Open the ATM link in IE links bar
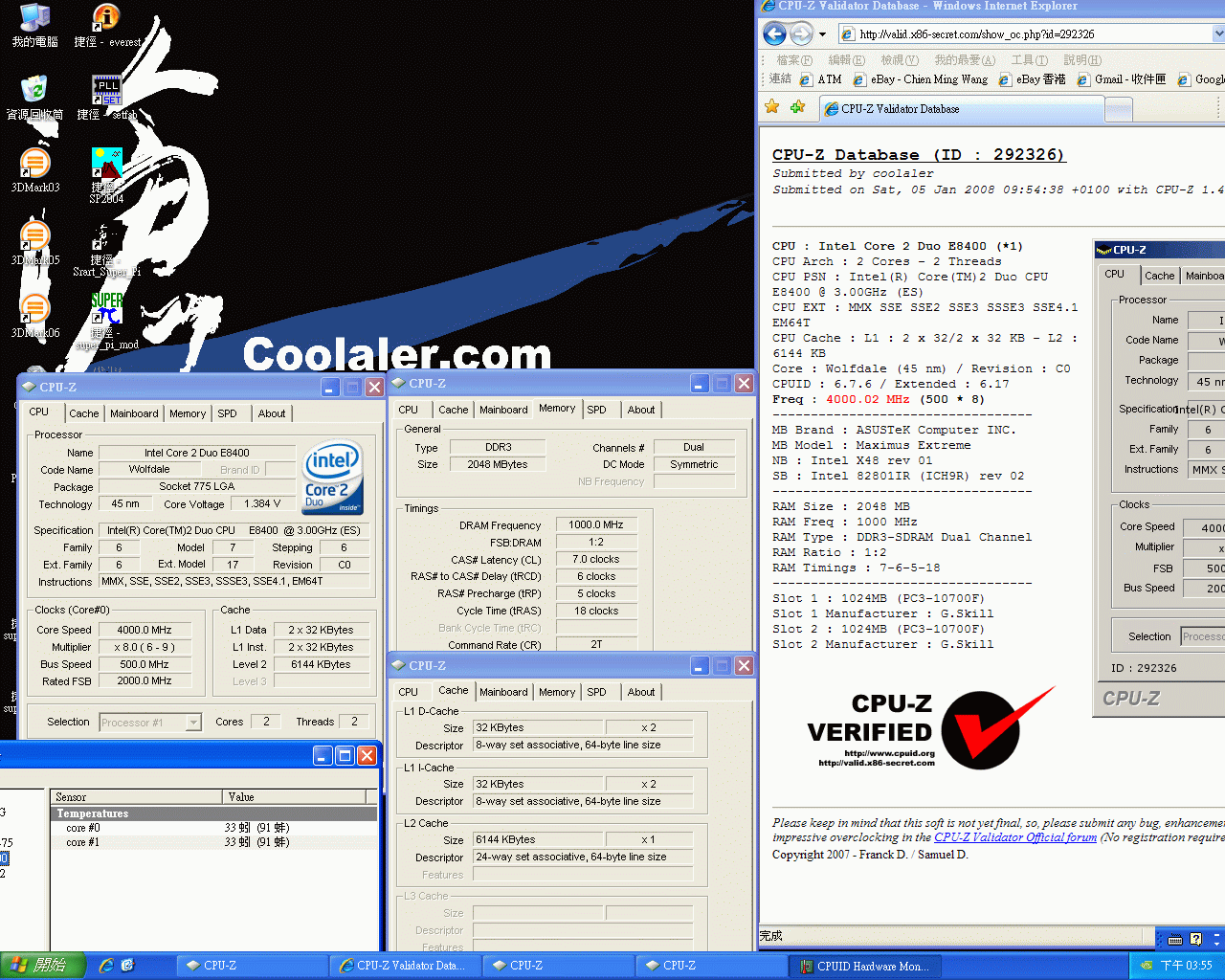Screen dimensions: 1225x980 click(821, 79)
